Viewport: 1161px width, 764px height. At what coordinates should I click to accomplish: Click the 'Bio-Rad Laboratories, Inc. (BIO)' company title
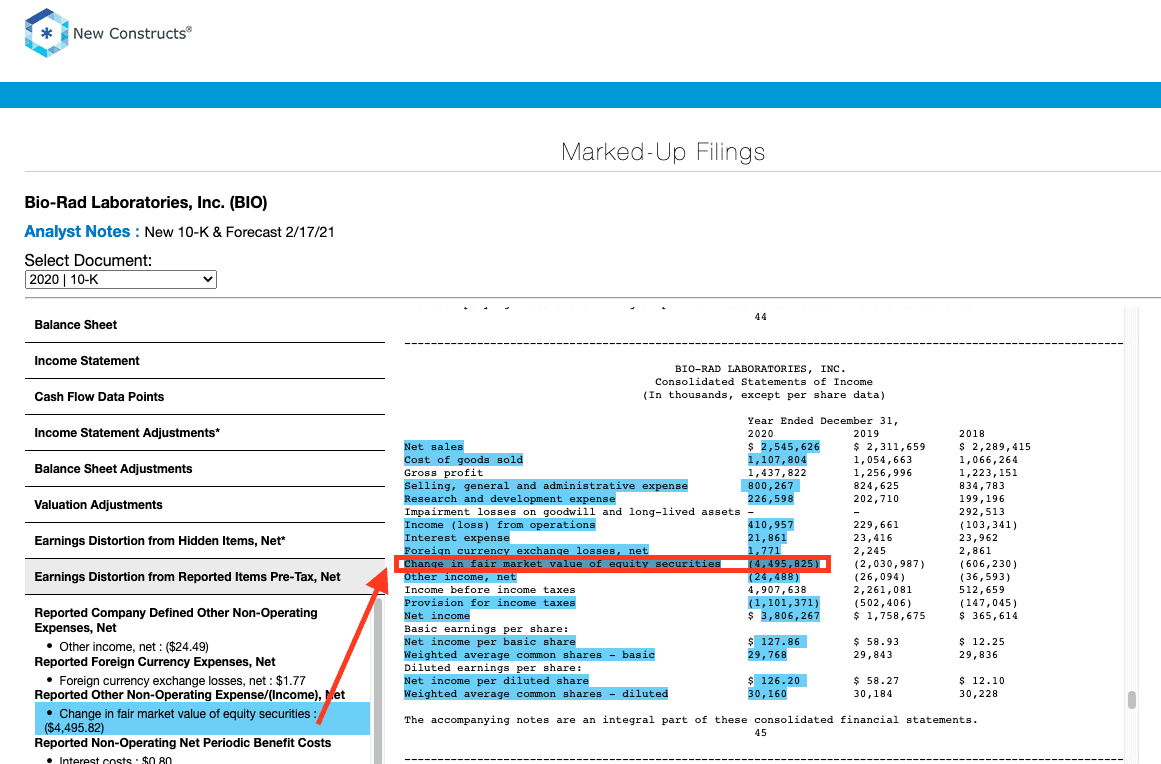tap(146, 203)
